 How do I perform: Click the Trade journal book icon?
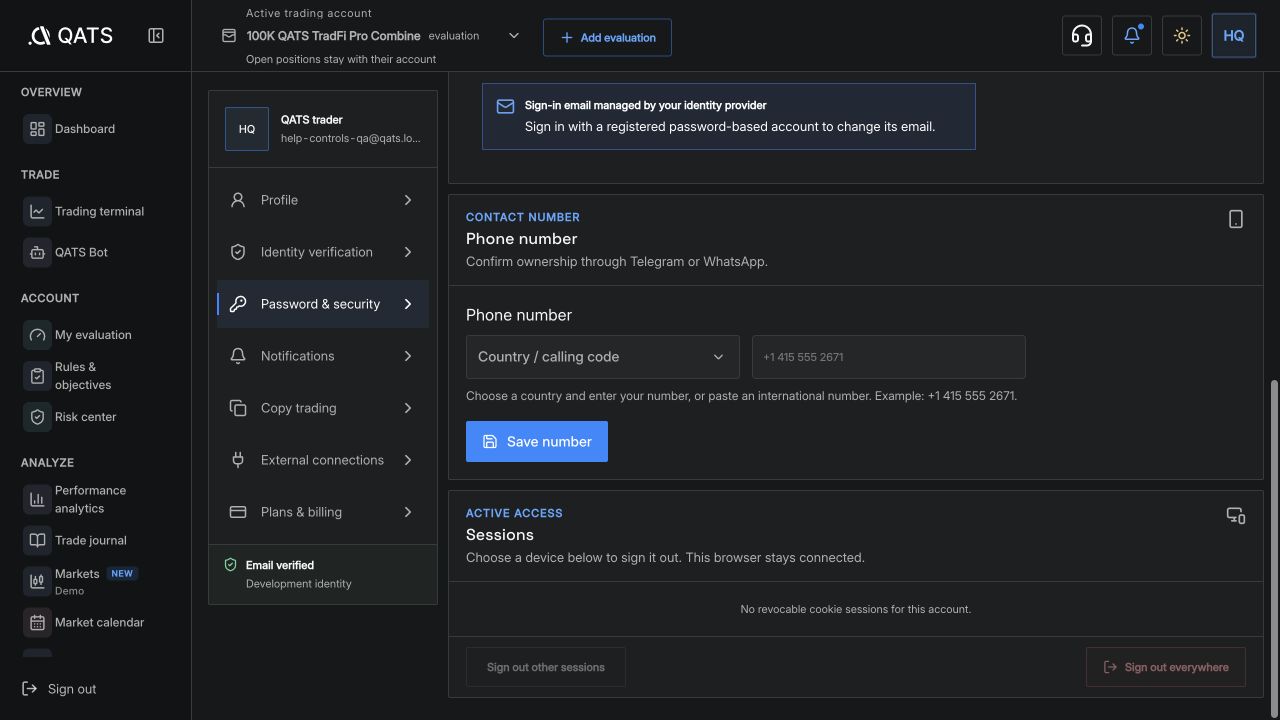coord(37,540)
